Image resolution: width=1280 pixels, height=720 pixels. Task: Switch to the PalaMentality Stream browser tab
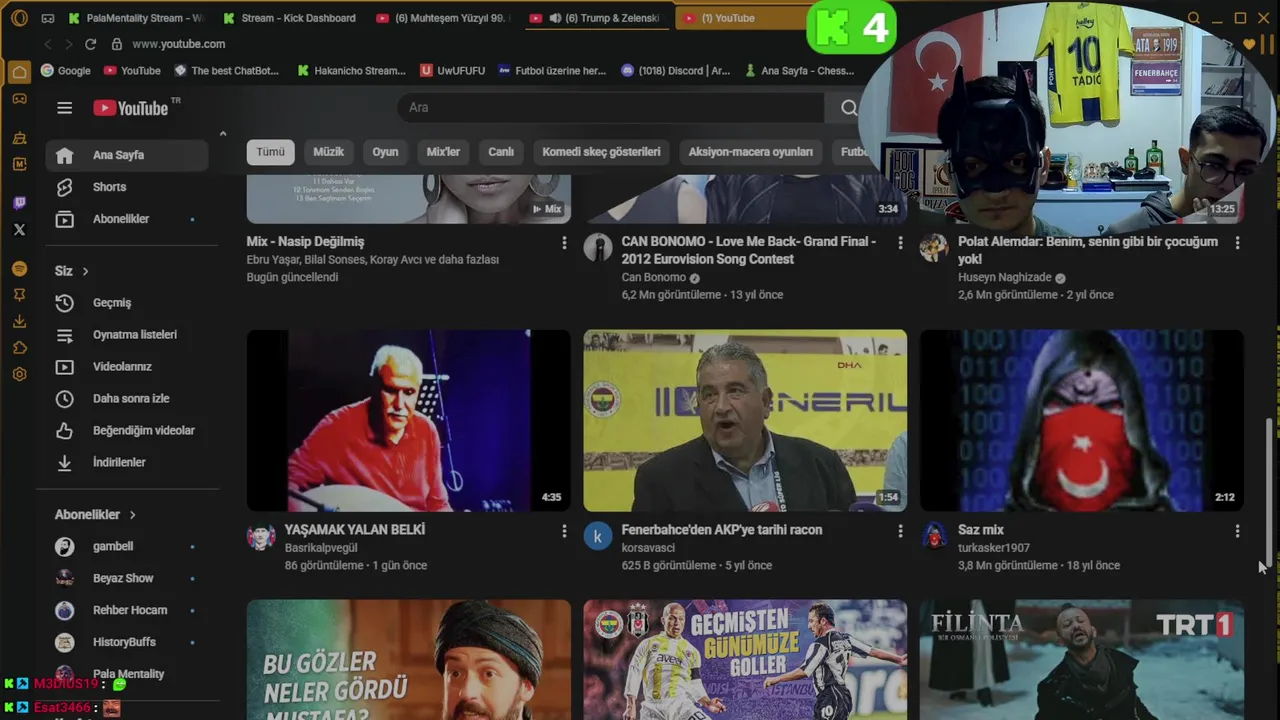click(x=135, y=18)
